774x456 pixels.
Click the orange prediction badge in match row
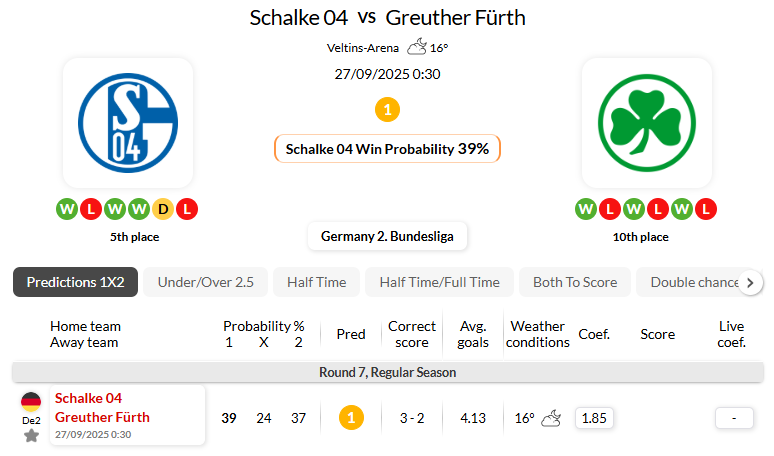(351, 418)
